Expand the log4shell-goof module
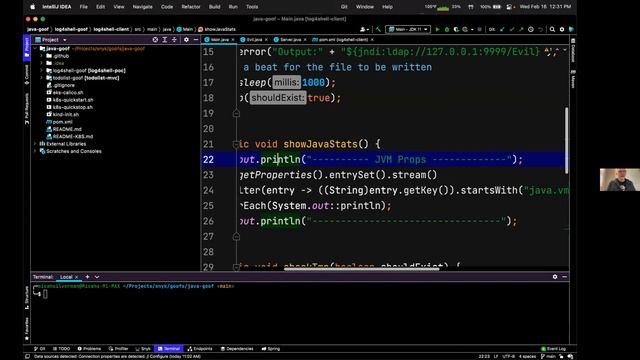This screenshot has width=640, height=360. pyautogui.click(x=42, y=71)
